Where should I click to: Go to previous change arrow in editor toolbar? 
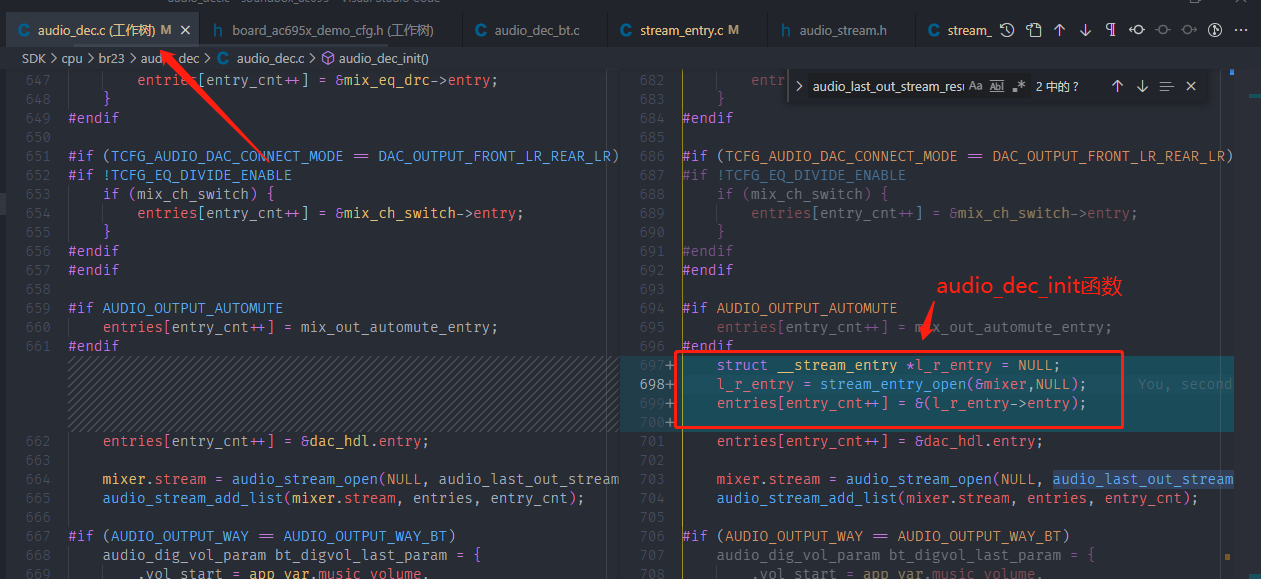tap(1060, 30)
